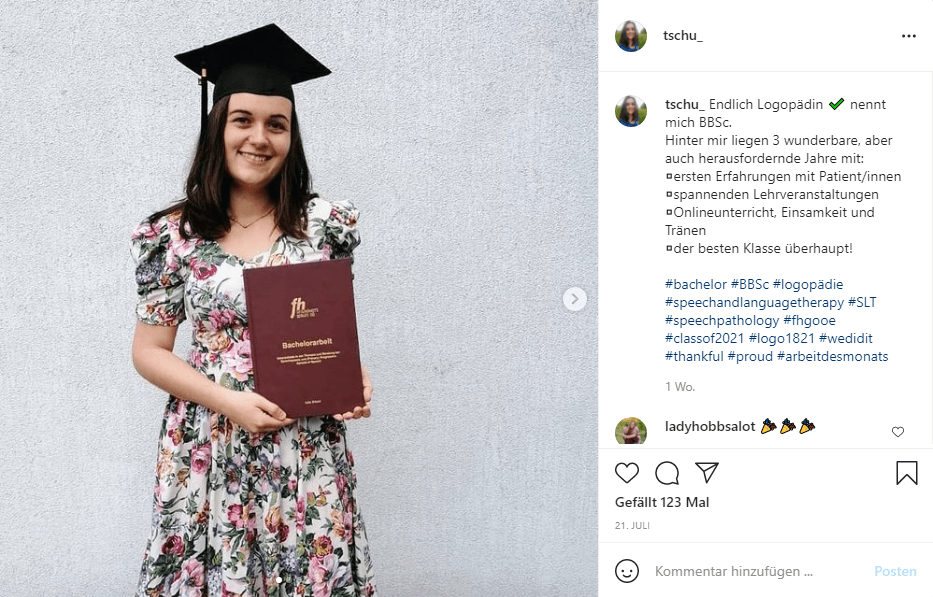Viewport: 933px width, 597px height.
Task: Open the #speechandlanguagetherapy hashtag
Action: [x=754, y=303]
